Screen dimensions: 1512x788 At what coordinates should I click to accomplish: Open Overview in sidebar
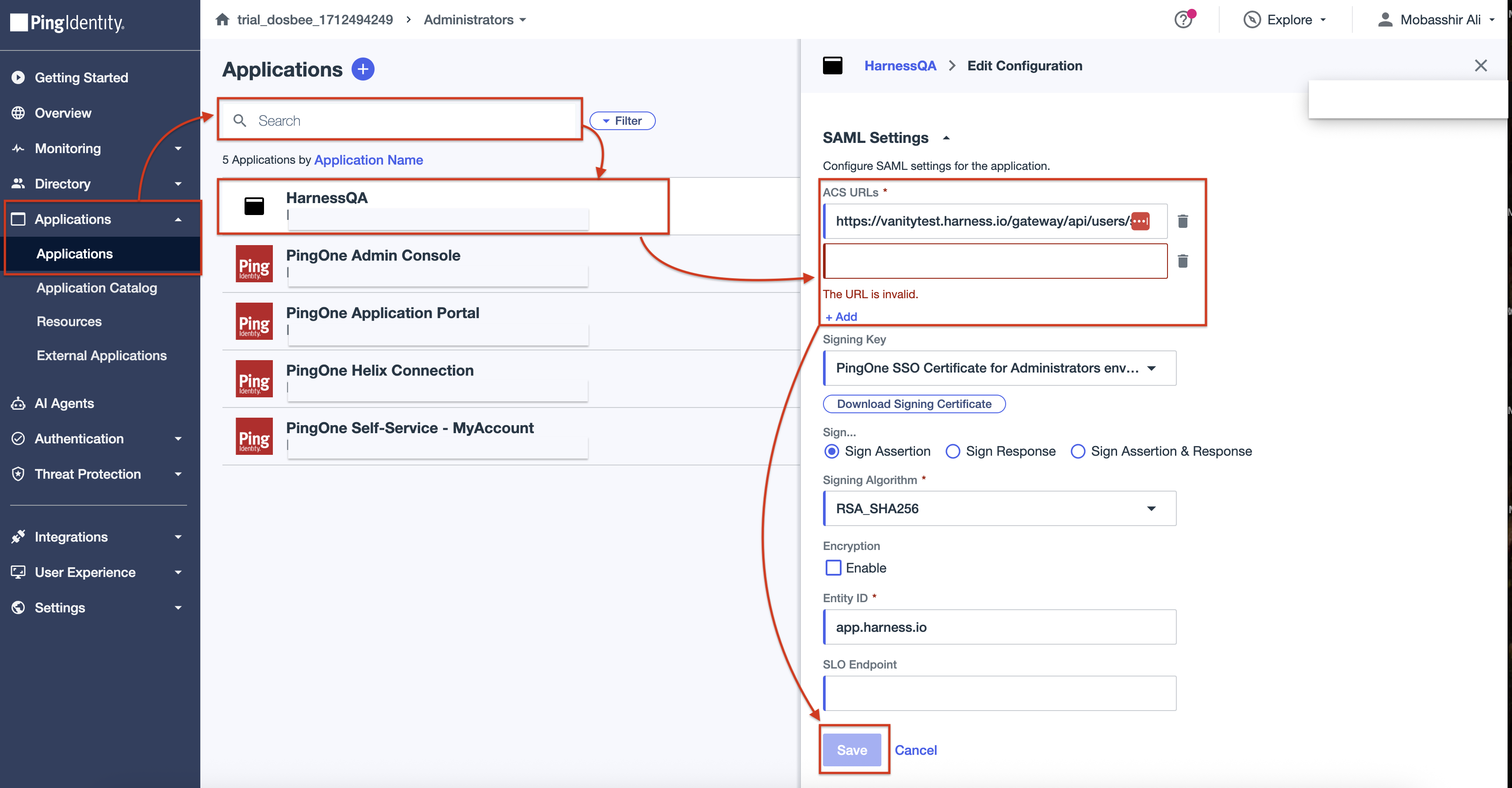pyautogui.click(x=63, y=113)
